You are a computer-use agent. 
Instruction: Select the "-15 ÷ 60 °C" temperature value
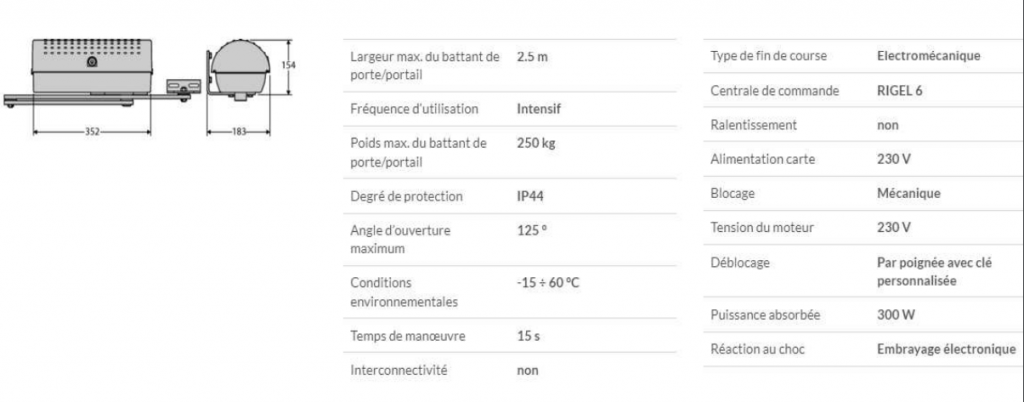click(x=549, y=283)
